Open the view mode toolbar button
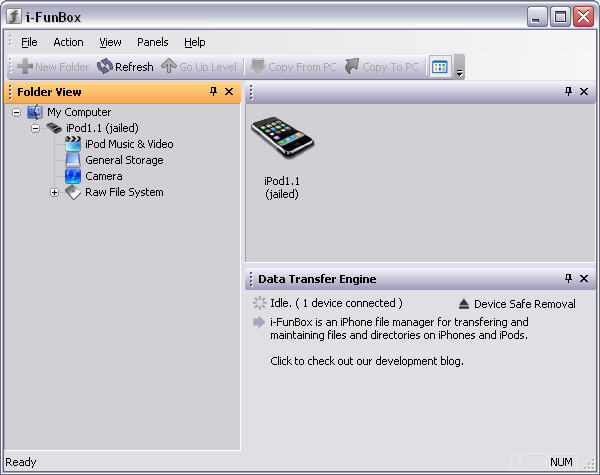The height and width of the screenshot is (475, 600). tap(439, 67)
